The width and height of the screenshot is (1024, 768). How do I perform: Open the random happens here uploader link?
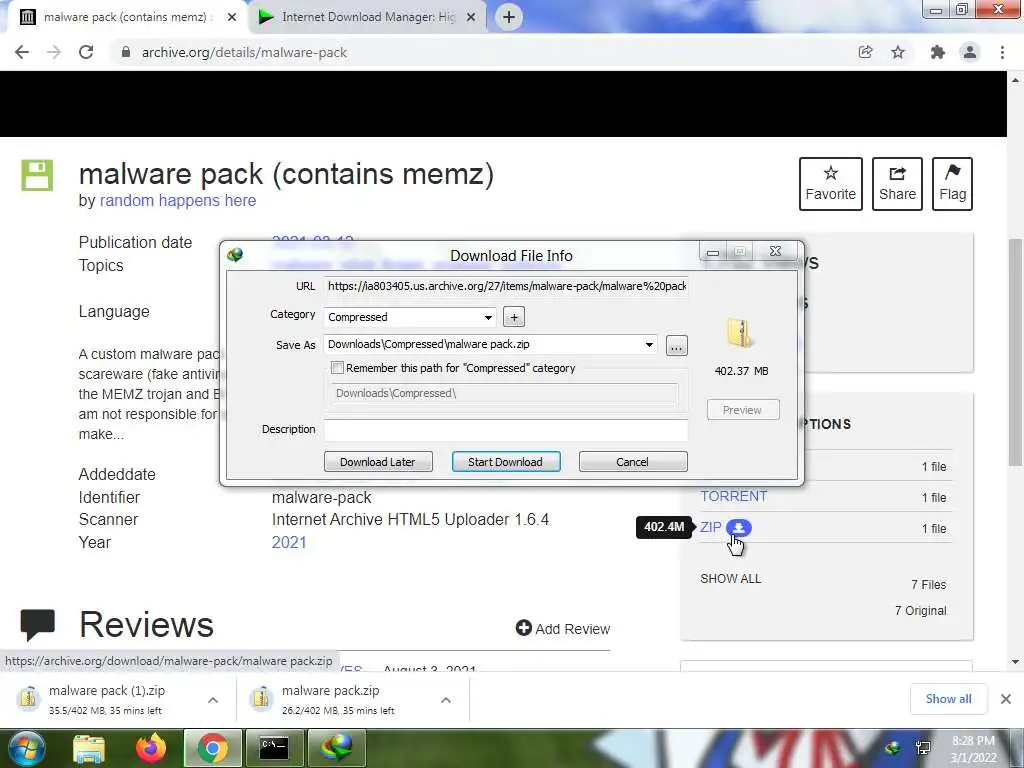pos(178,200)
